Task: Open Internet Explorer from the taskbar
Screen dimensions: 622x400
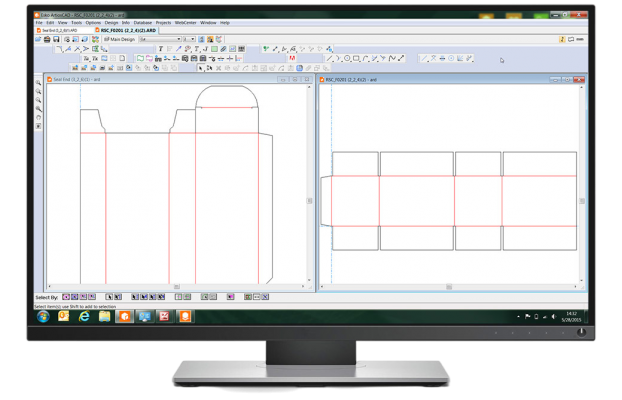Action: 84,316
